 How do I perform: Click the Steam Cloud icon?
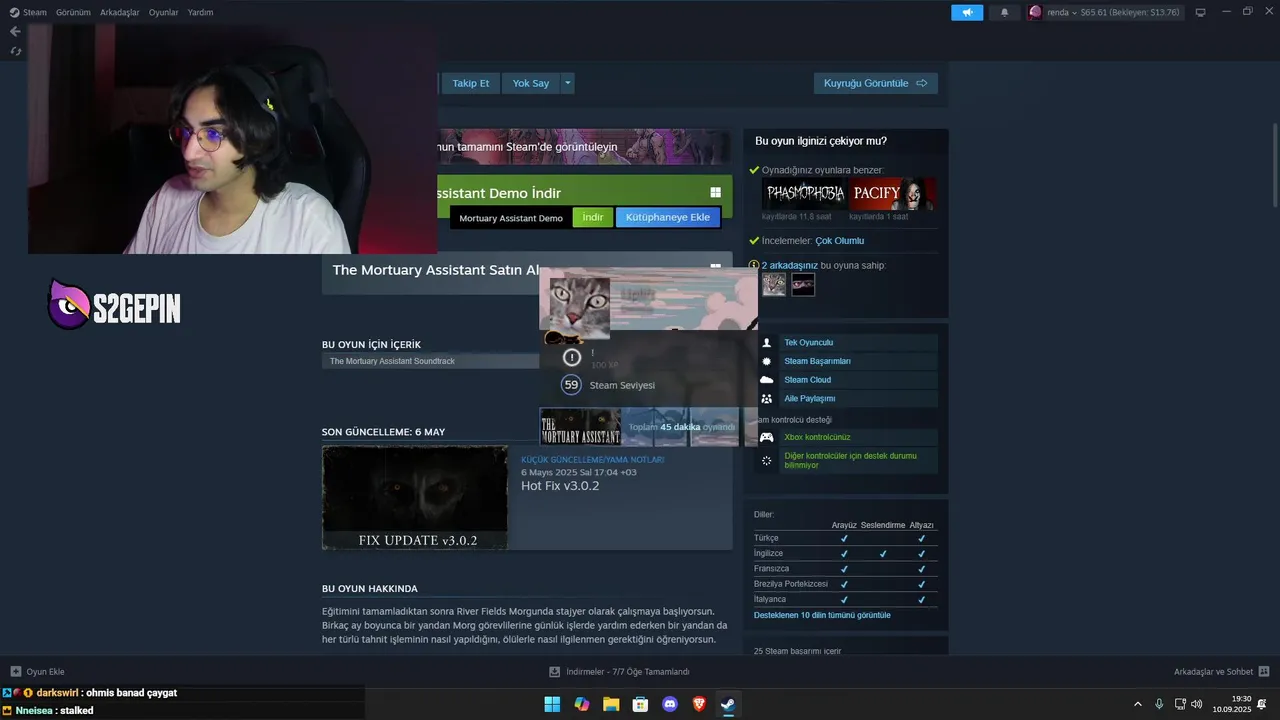coord(767,380)
